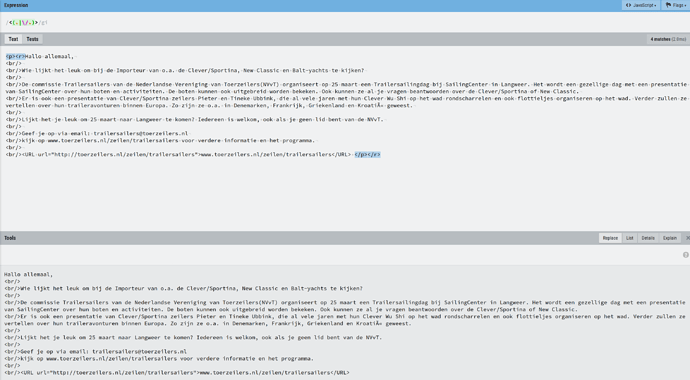This screenshot has width=690, height=380.
Task: Select the Explain tool tab
Action: (670, 238)
